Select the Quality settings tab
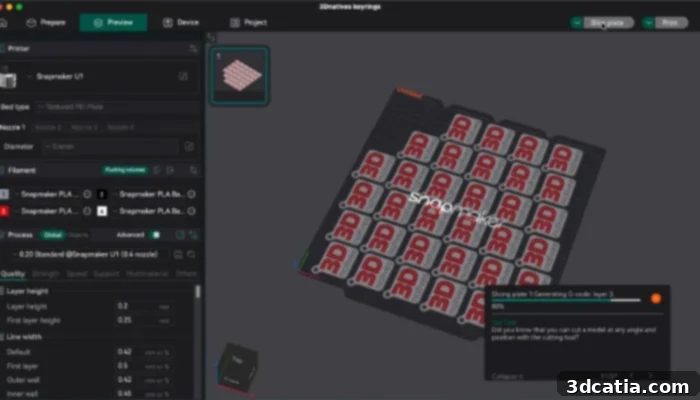 pyautogui.click(x=12, y=274)
